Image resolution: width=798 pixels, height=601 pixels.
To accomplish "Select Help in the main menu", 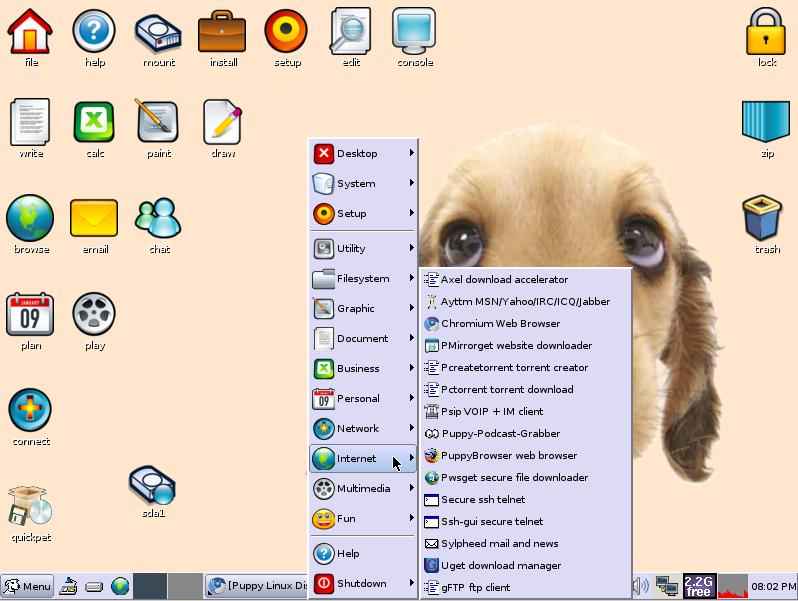I will coord(363,553).
